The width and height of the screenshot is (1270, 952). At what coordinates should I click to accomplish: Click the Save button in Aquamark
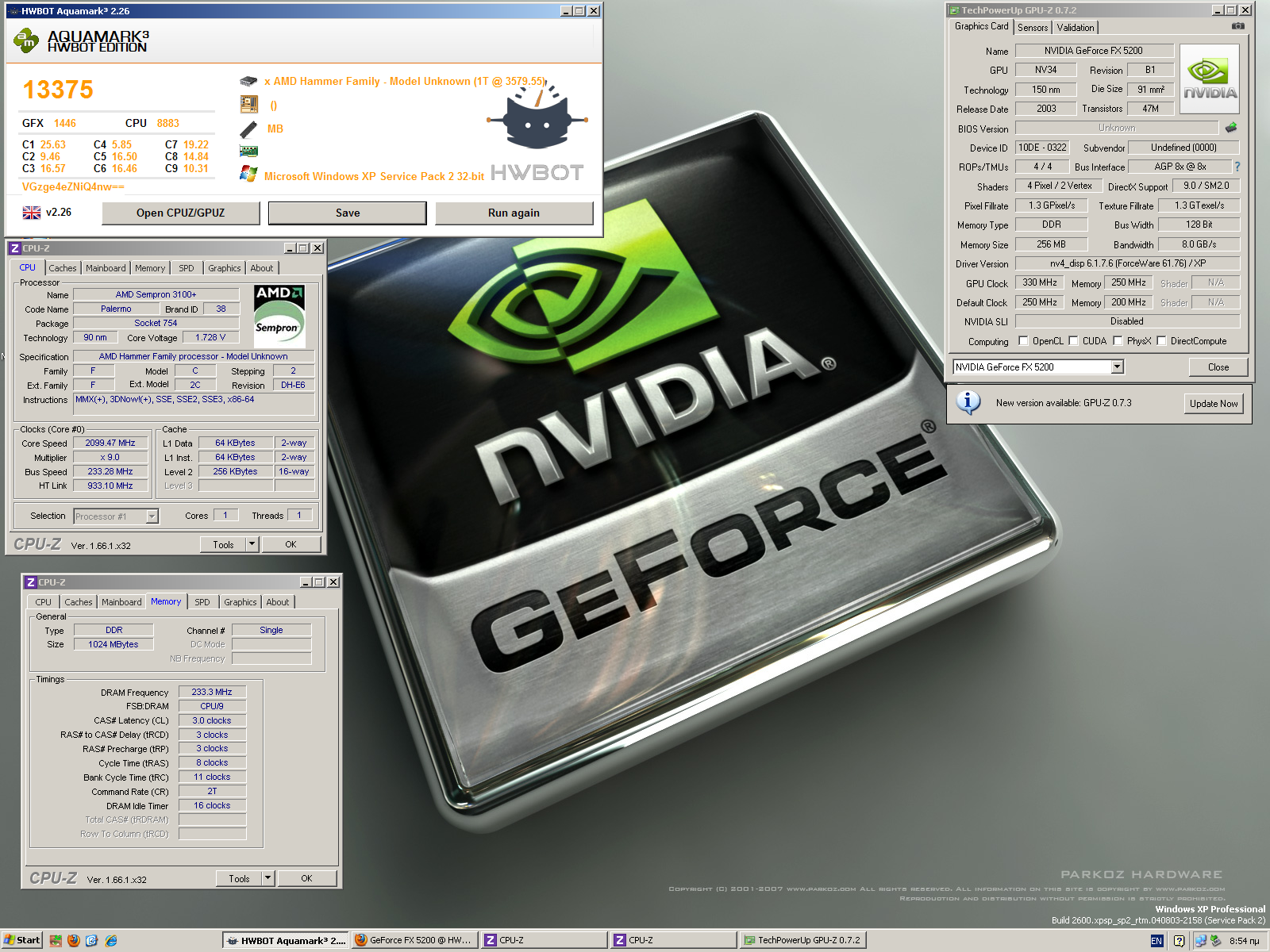(x=348, y=213)
